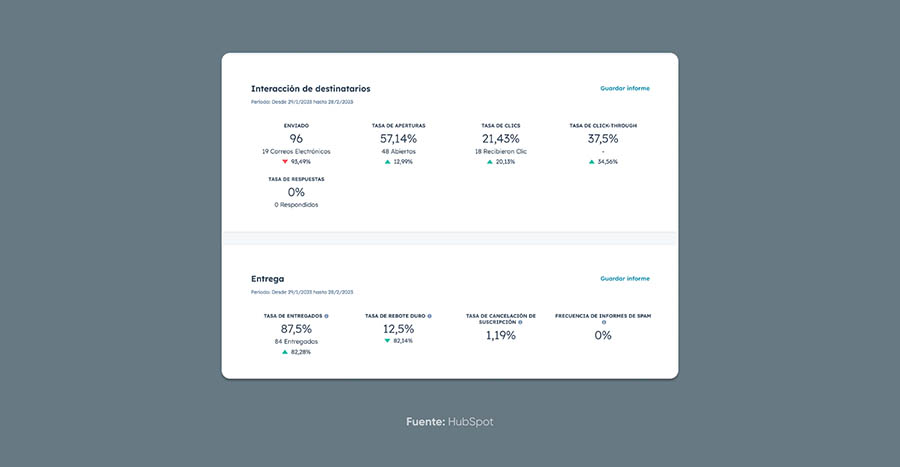
Task: Click info icon next to Cancelación de Suscripción
Action: (x=520, y=322)
